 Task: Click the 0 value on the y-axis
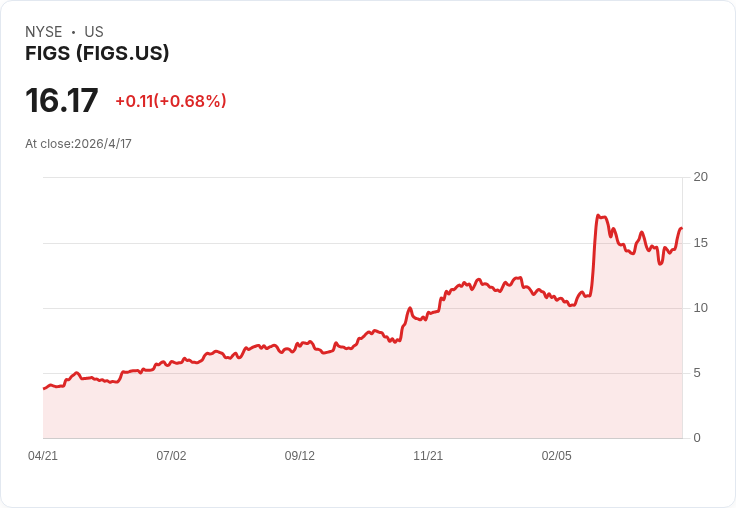click(697, 438)
